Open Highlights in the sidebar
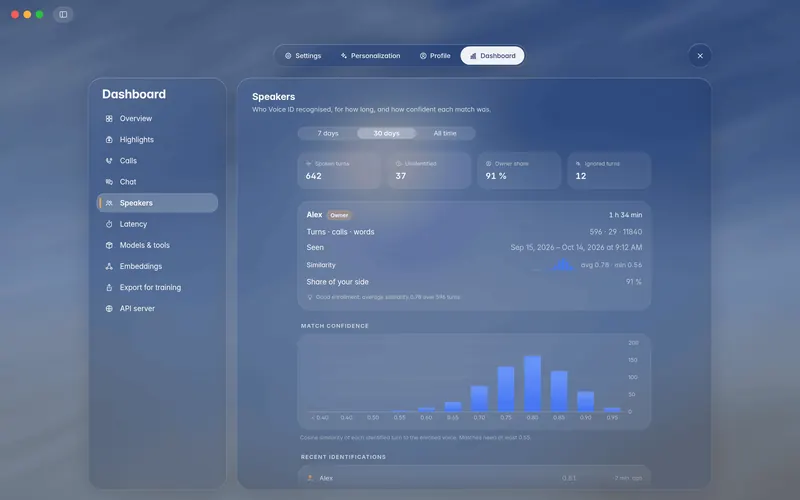Screen dimensions: 800x500 coord(157,139)
